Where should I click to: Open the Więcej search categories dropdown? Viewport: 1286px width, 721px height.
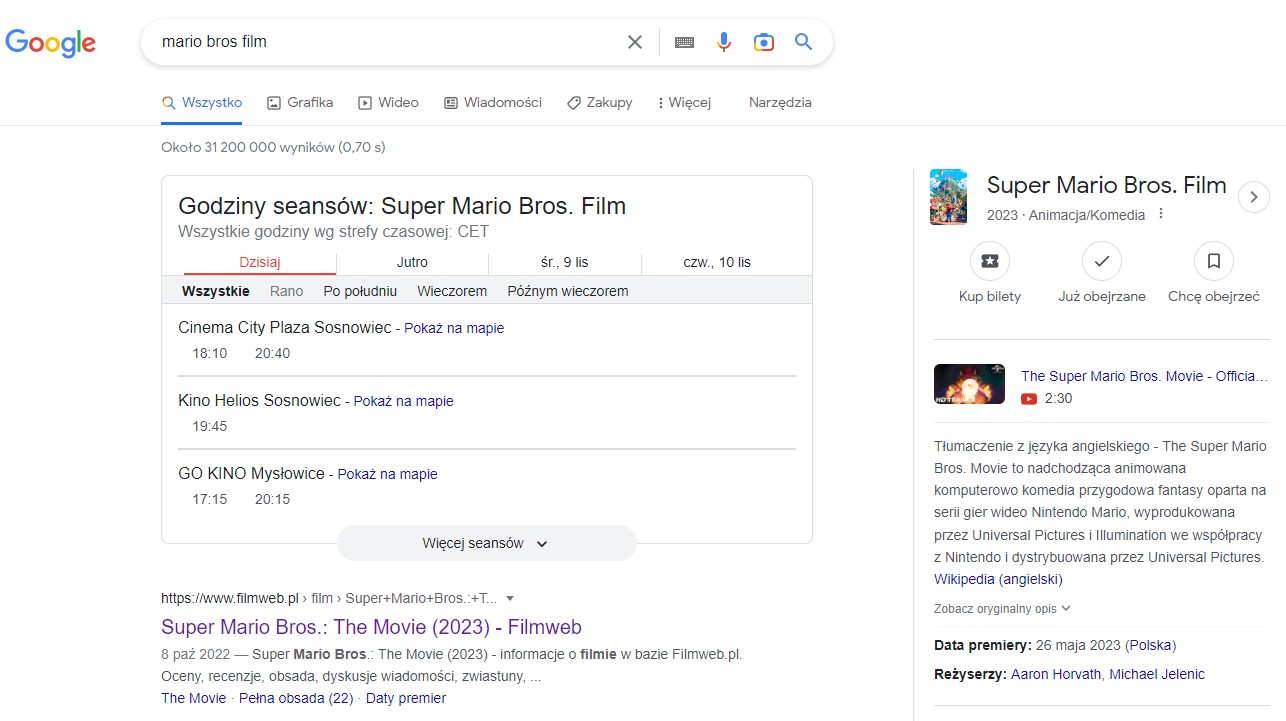[684, 102]
